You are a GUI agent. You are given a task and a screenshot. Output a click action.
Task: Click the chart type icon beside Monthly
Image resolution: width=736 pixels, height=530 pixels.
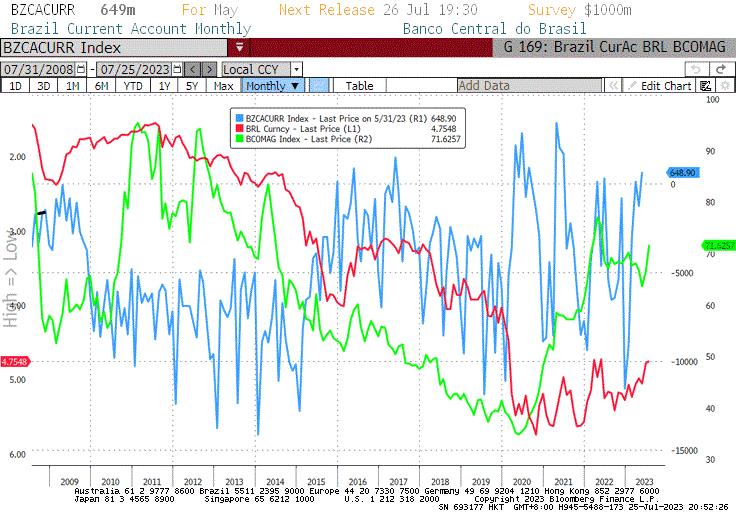[319, 86]
